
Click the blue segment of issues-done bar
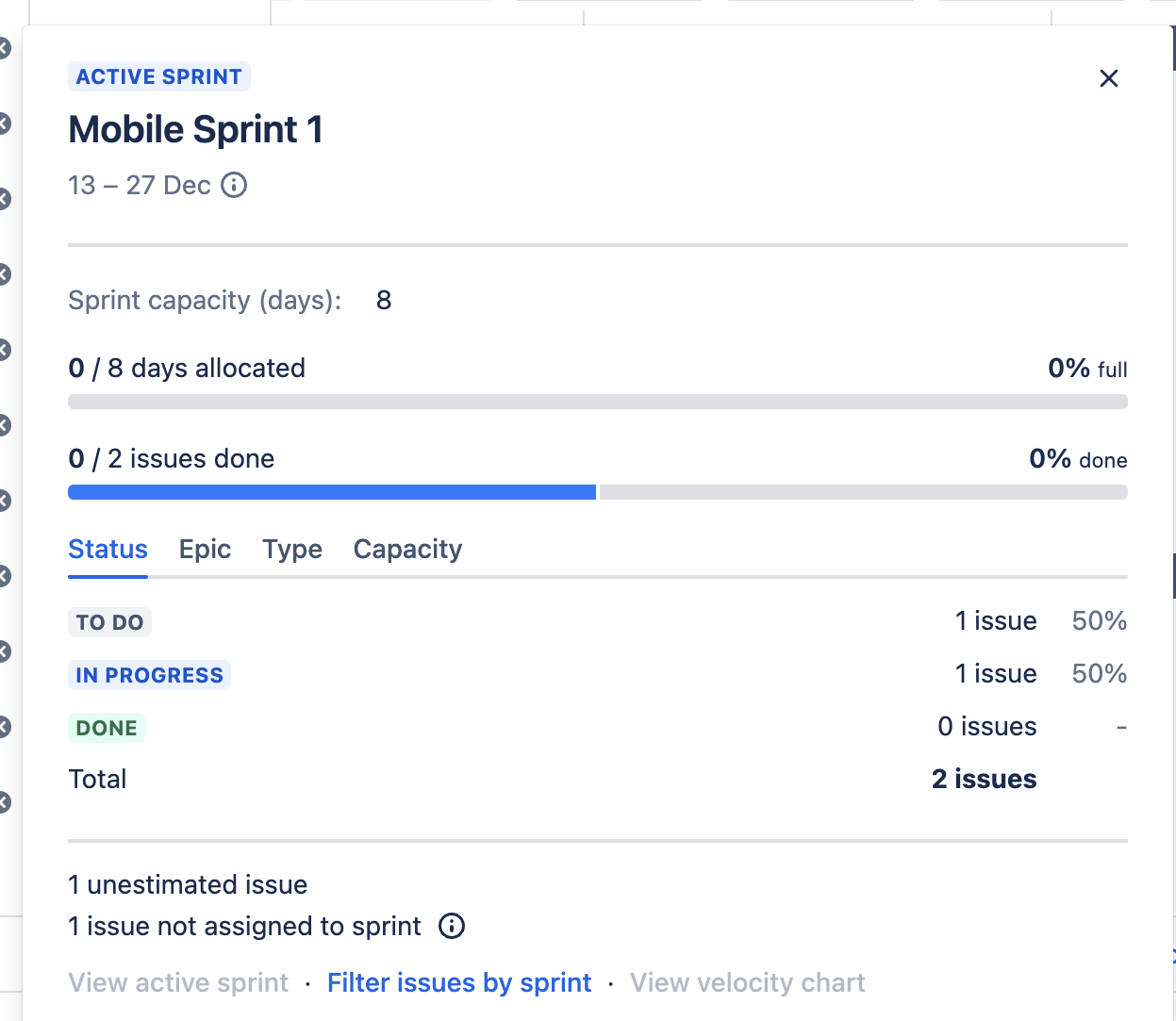coord(332,492)
